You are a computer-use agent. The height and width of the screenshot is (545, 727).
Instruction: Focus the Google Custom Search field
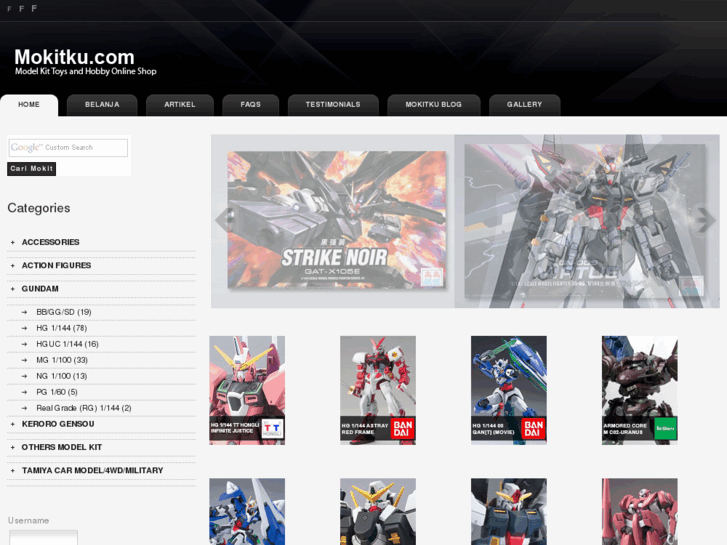(68, 147)
